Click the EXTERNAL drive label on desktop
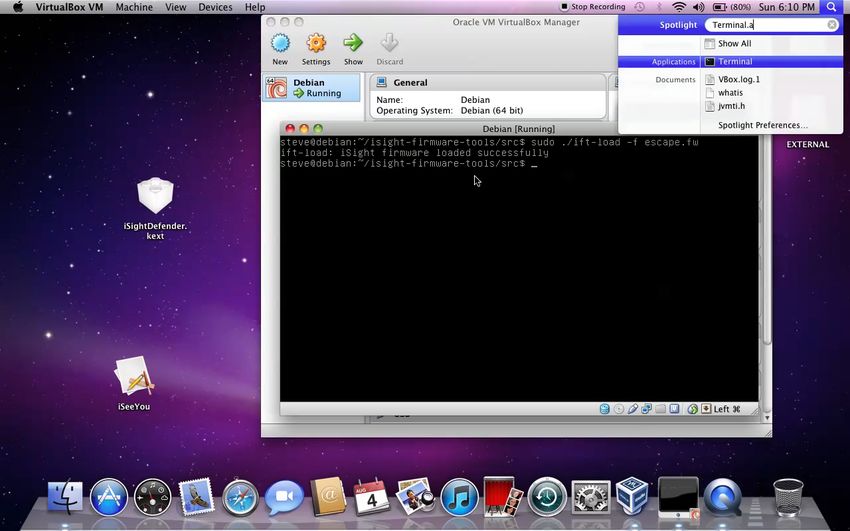Viewport: 850px width, 531px height. pyautogui.click(x=808, y=145)
